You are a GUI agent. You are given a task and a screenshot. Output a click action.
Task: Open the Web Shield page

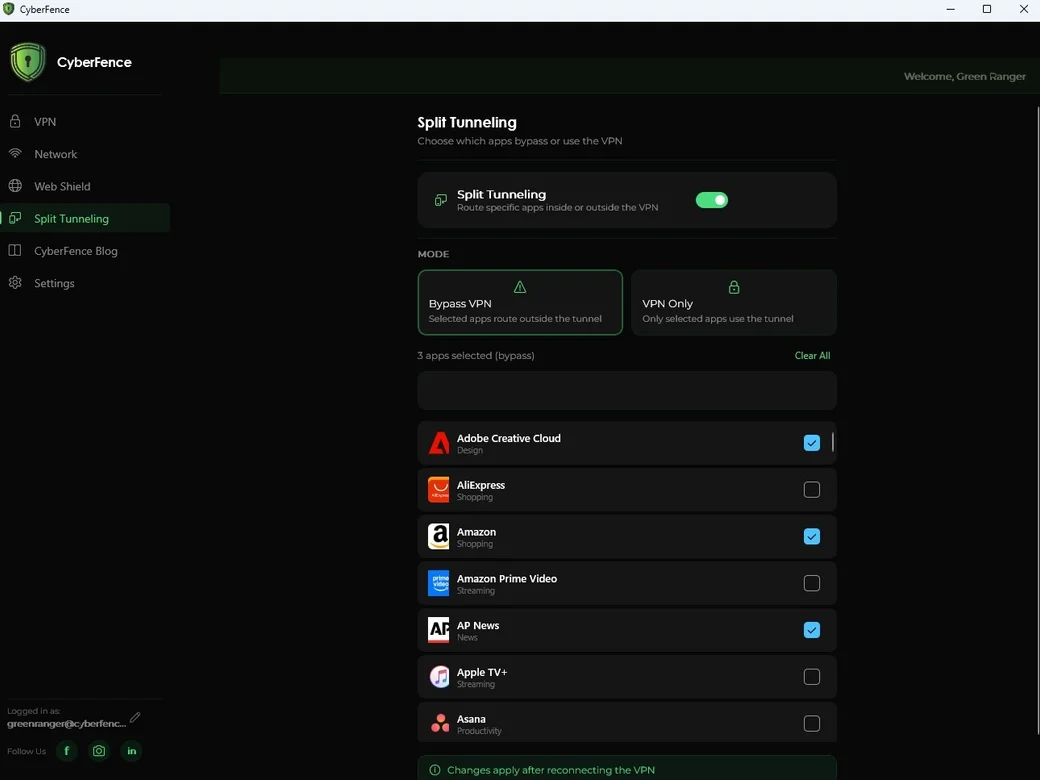tap(85, 186)
